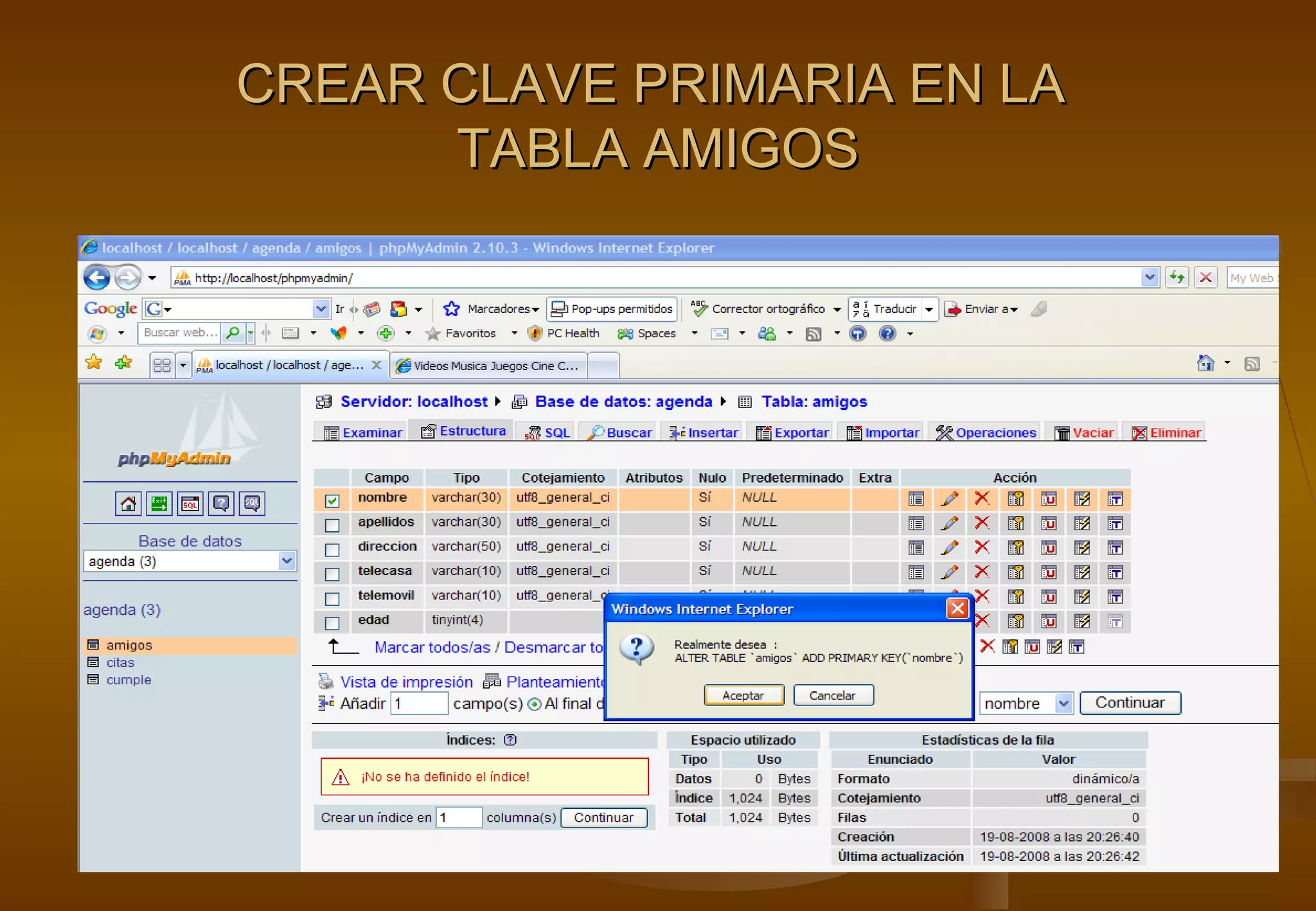Switch to the SQL tab
This screenshot has width=1316, height=911.
[547, 432]
